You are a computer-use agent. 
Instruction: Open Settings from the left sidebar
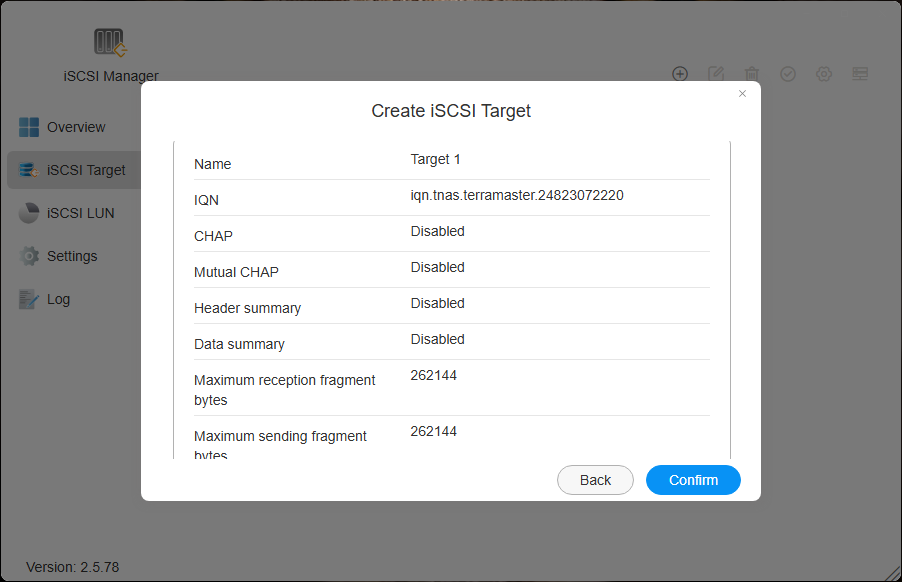point(72,256)
